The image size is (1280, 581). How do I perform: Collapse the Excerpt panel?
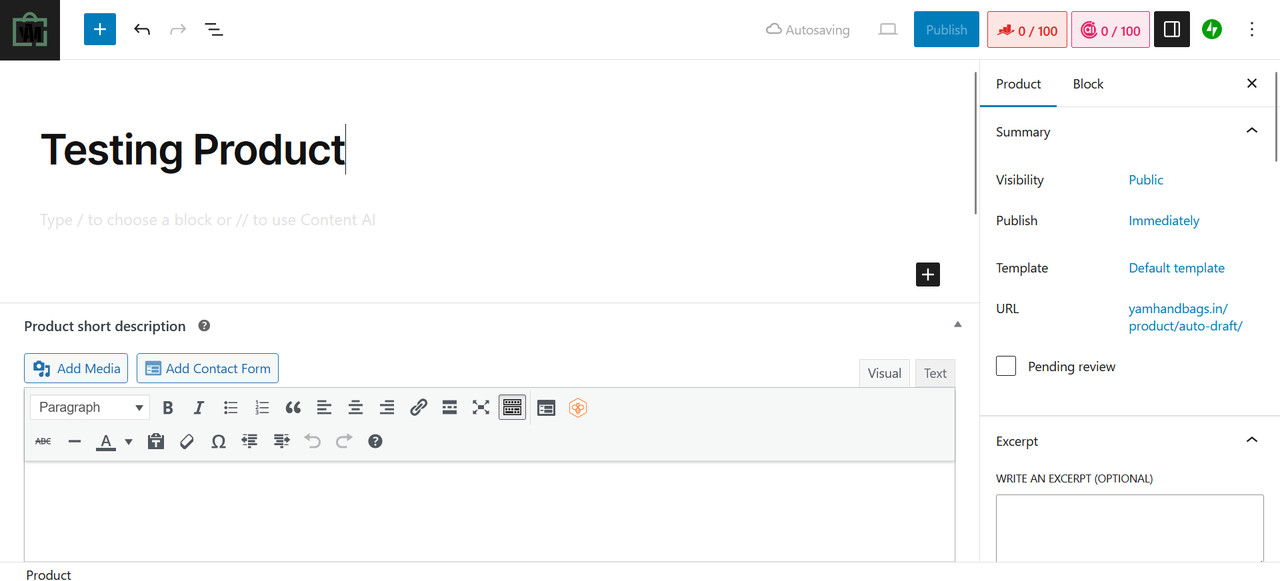pyautogui.click(x=1252, y=440)
